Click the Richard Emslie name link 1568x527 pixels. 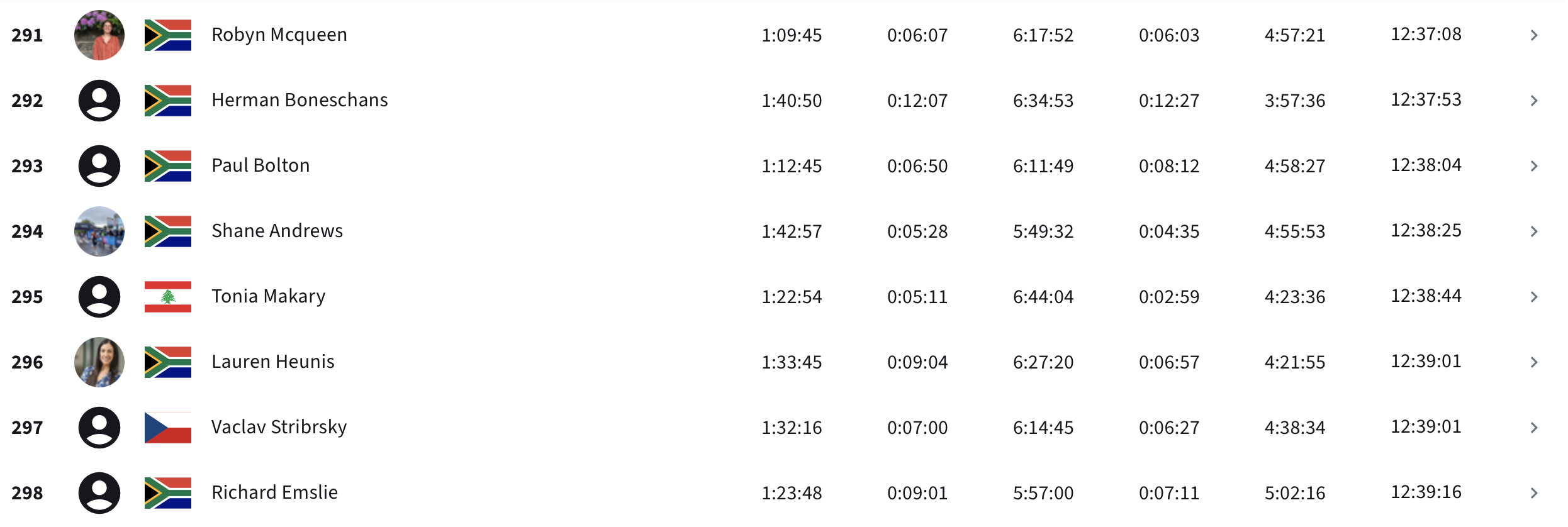(275, 492)
